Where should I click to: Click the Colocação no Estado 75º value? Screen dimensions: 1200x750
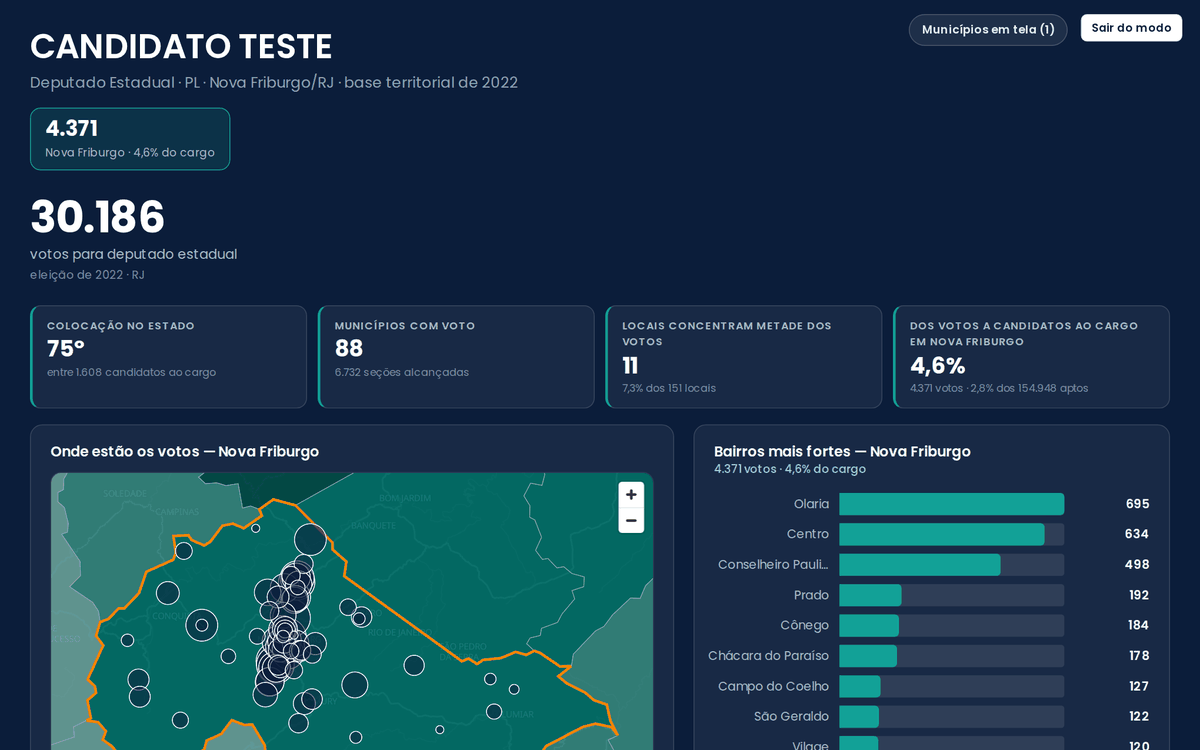66,349
